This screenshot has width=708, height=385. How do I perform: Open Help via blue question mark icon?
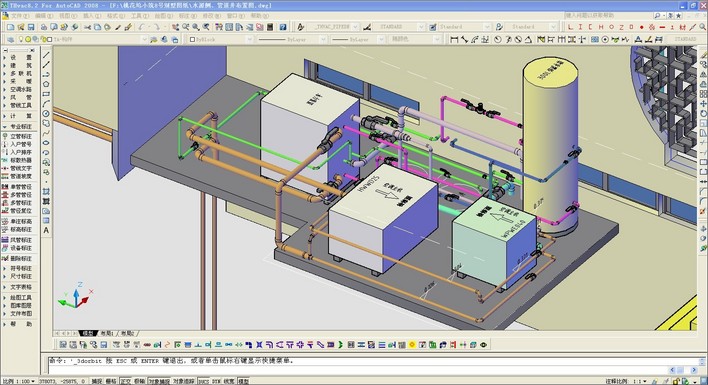pos(283,27)
